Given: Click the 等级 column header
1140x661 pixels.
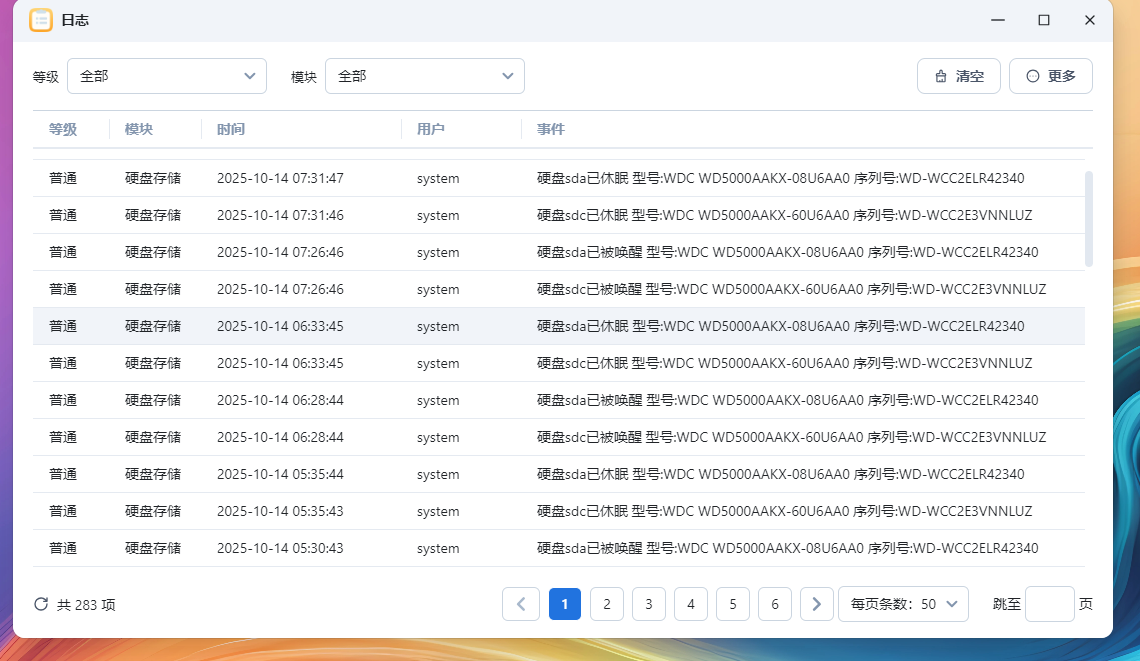Looking at the screenshot, I should (63, 129).
